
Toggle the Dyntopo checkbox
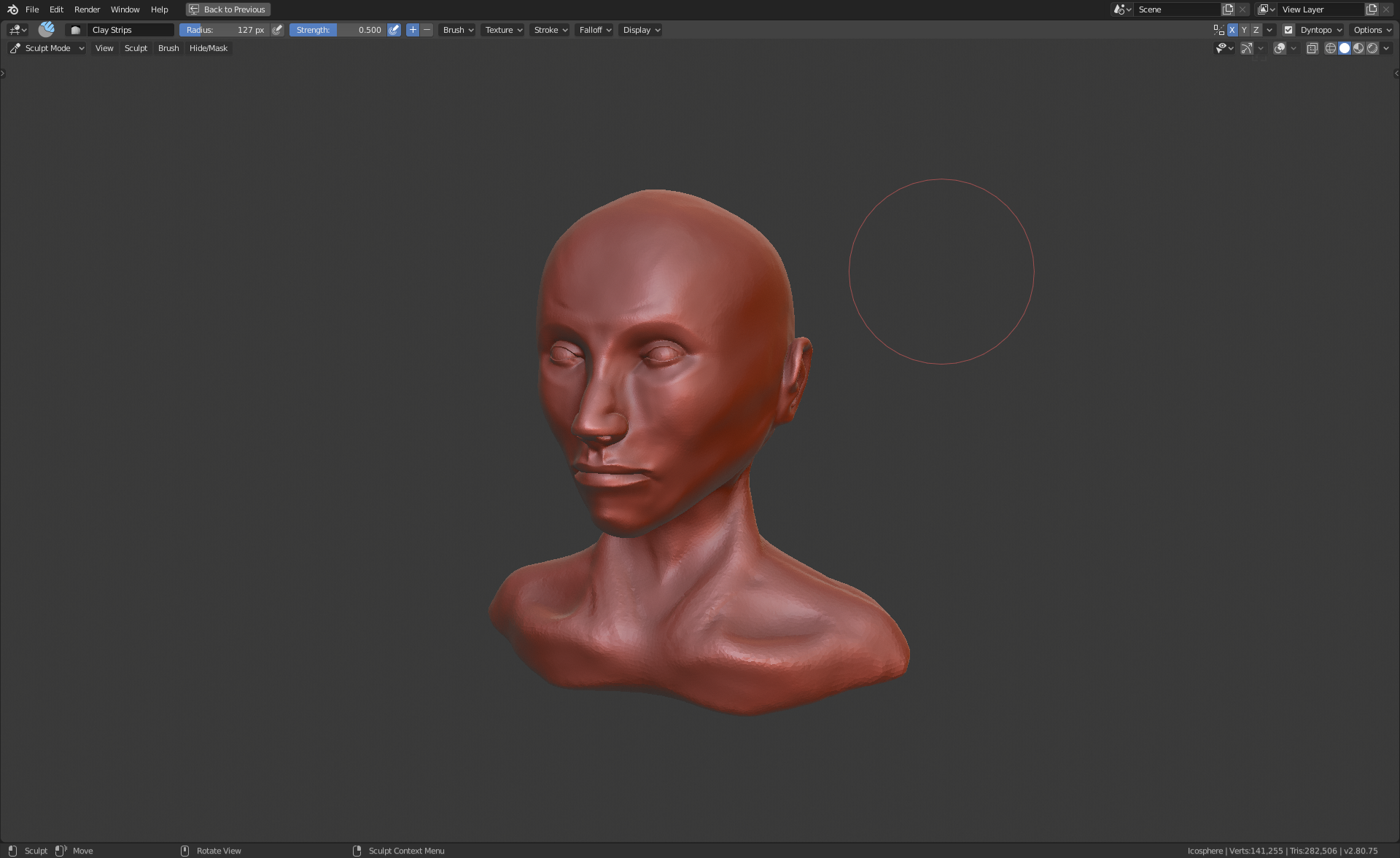click(1288, 30)
